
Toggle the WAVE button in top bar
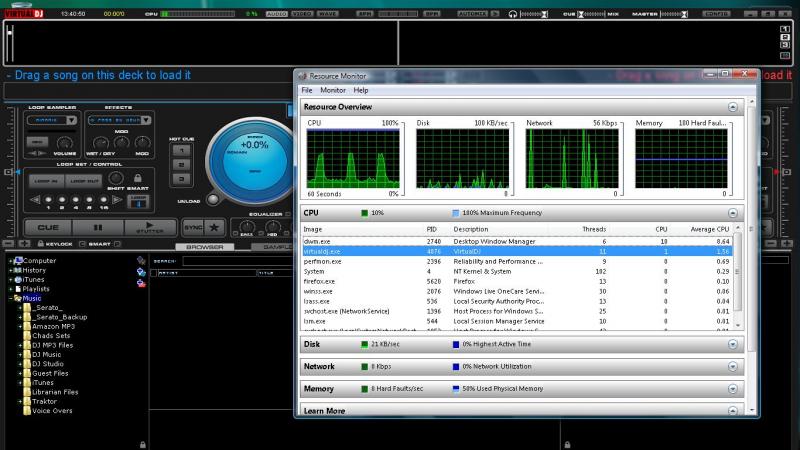[x=328, y=14]
